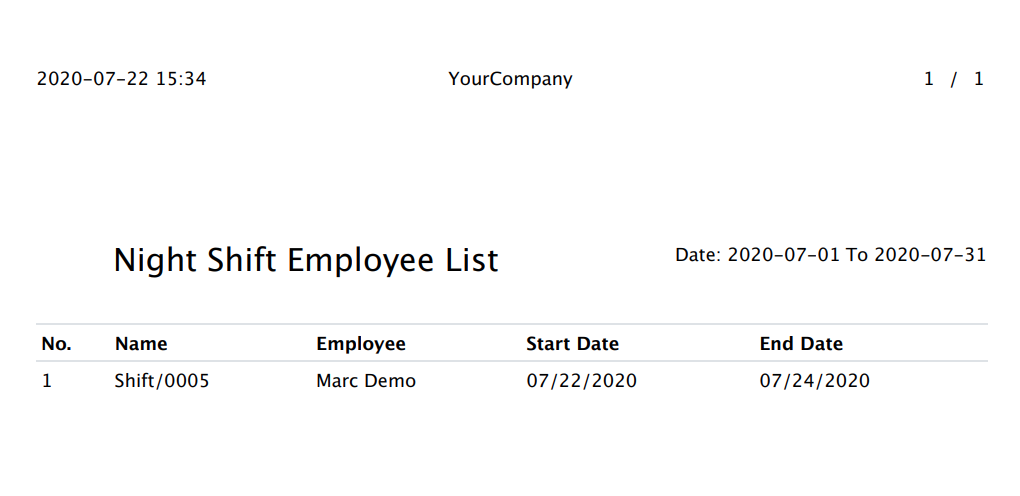Click the Night Shift Employee List title

pyautogui.click(x=306, y=261)
